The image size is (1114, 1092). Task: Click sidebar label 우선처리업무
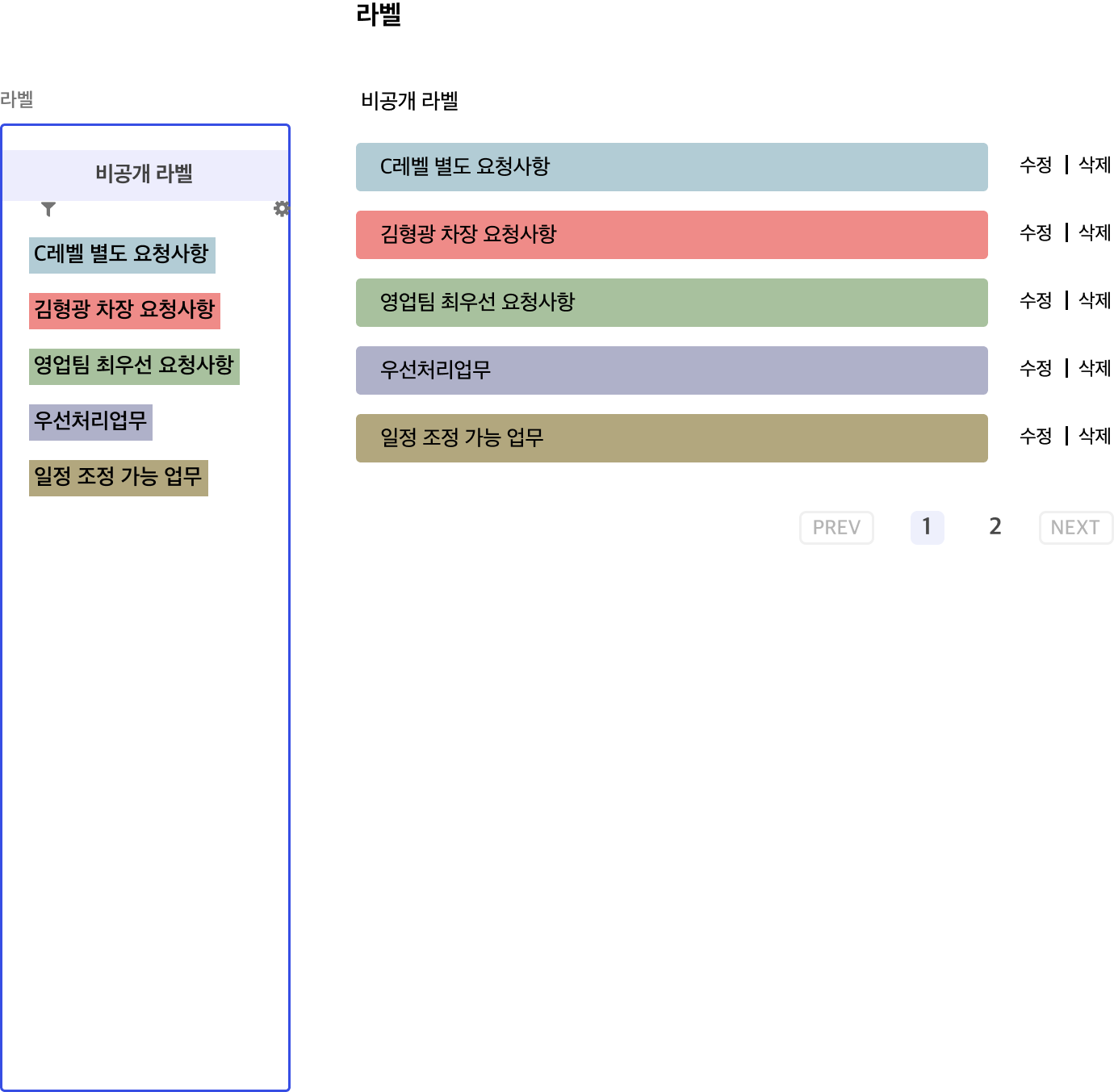tap(90, 422)
